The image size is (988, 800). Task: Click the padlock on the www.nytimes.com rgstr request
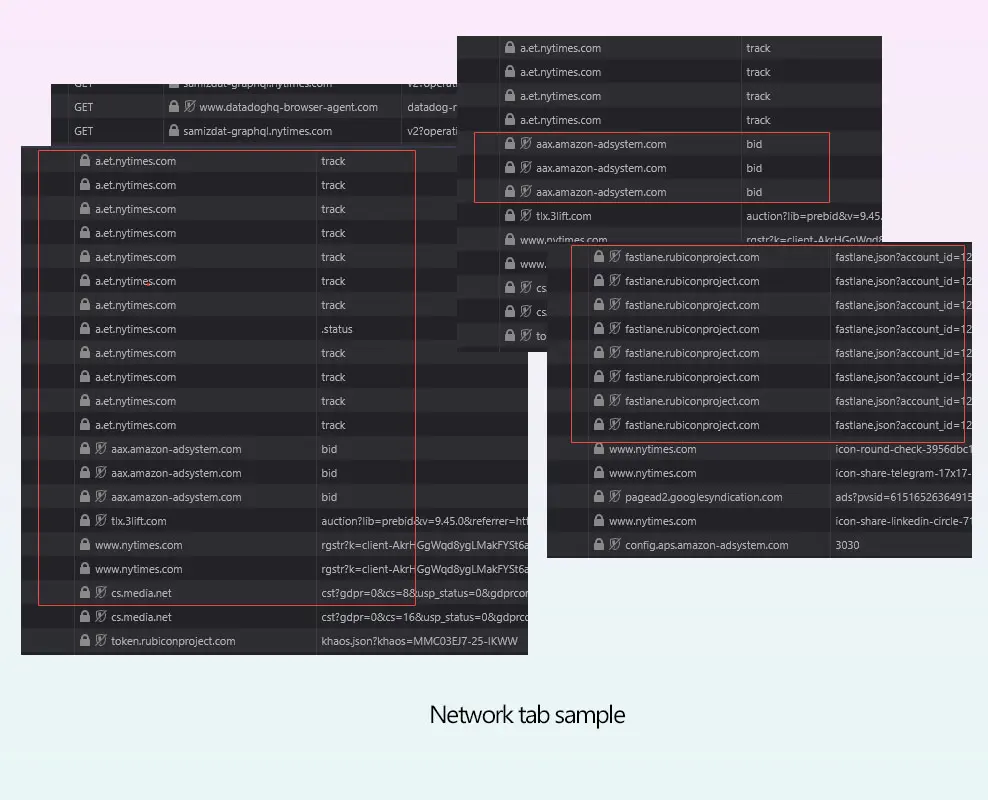(x=84, y=544)
